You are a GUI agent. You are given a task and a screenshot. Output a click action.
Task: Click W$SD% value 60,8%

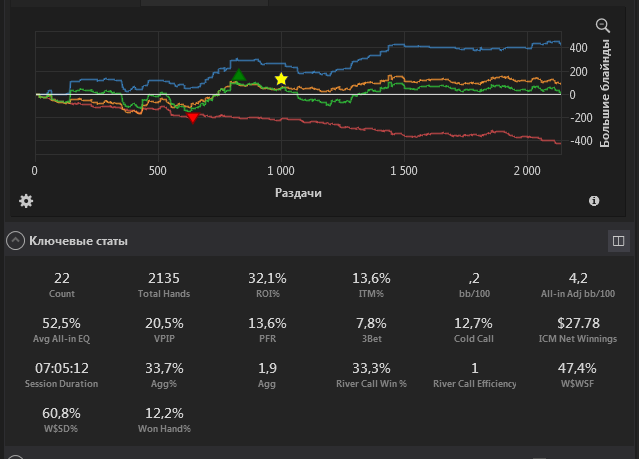(x=61, y=413)
